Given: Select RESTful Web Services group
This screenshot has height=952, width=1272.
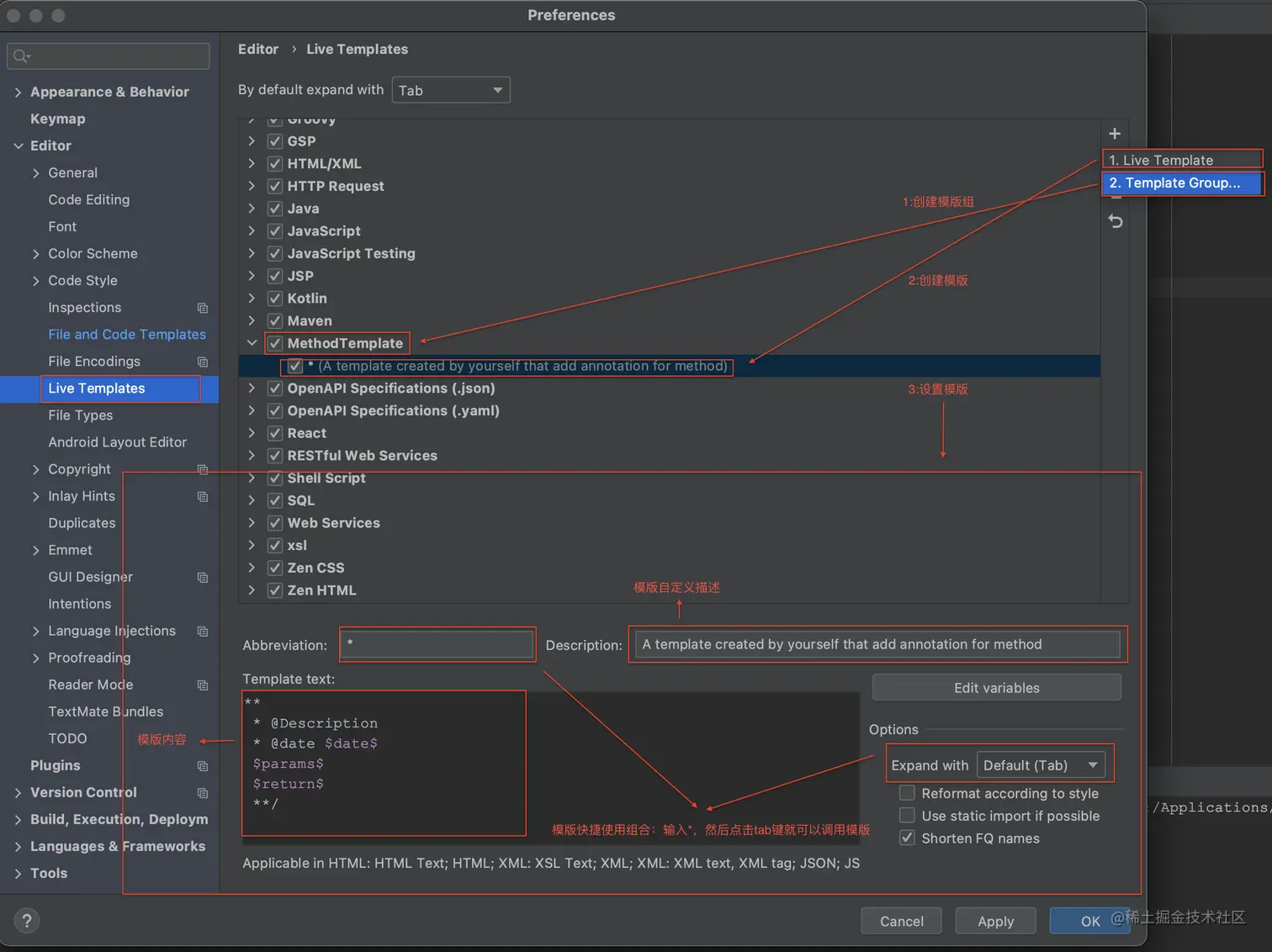Looking at the screenshot, I should (x=362, y=456).
